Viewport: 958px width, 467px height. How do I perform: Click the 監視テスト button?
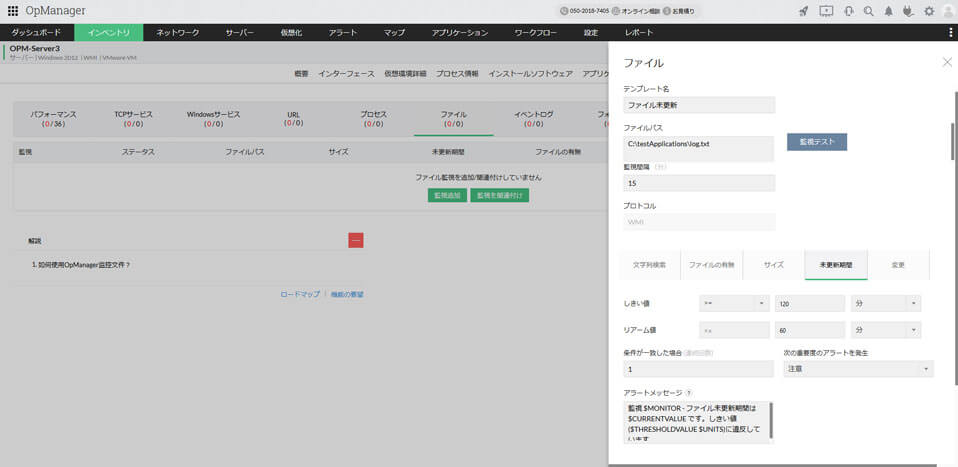tap(817, 142)
